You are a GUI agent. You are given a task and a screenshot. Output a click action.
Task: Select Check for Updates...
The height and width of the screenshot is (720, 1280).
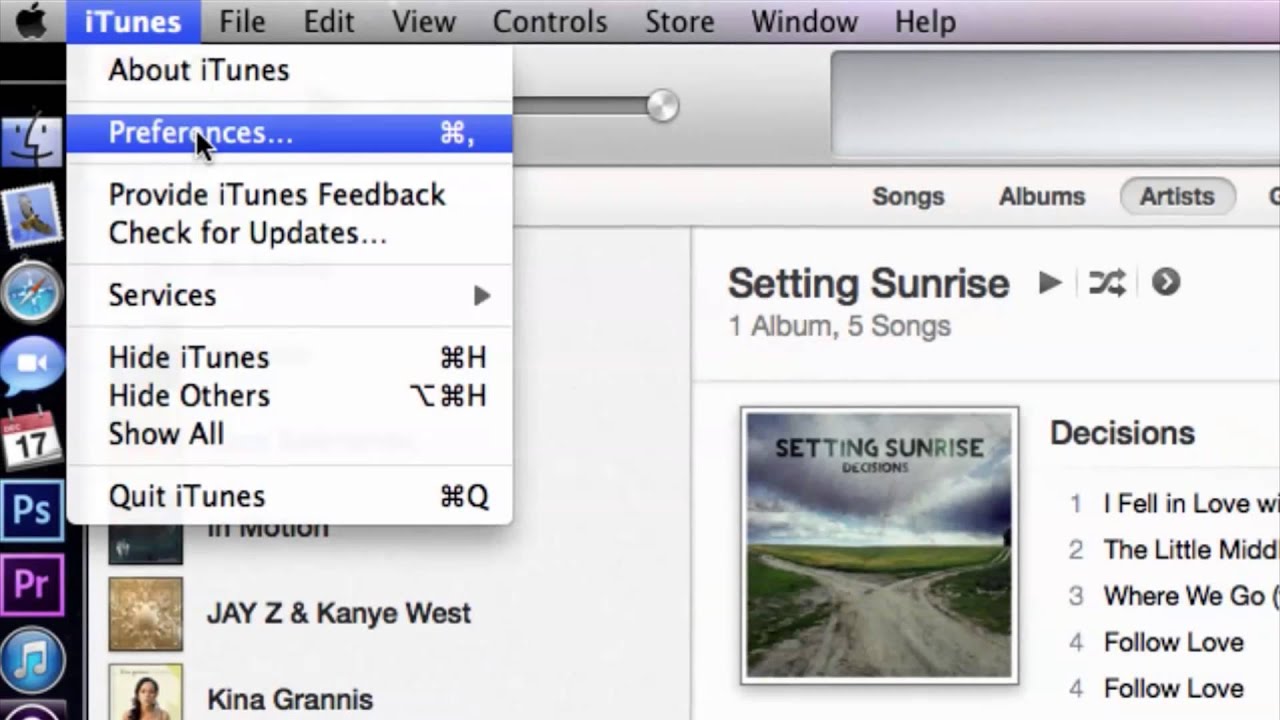pyautogui.click(x=289, y=234)
